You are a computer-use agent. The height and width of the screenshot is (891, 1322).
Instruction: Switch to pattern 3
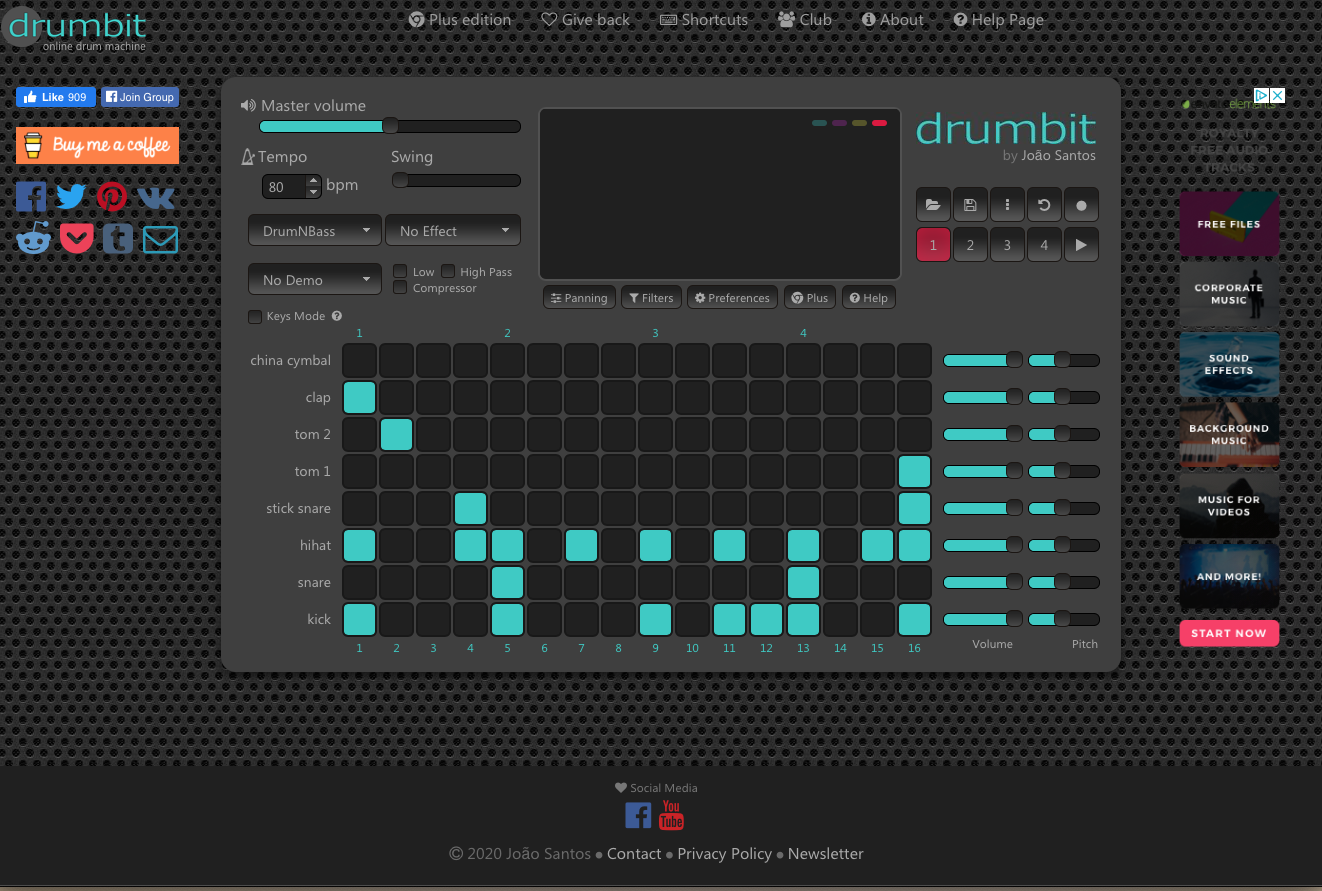(1007, 245)
